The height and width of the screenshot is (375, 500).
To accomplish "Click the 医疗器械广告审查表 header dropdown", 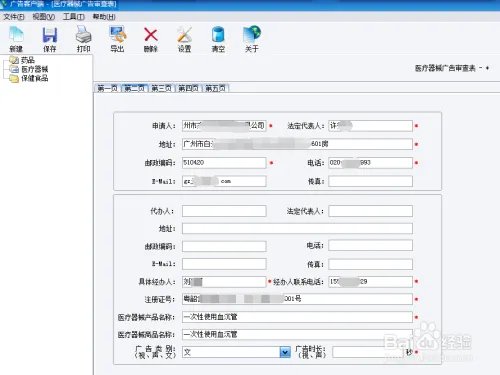I will 452,68.
